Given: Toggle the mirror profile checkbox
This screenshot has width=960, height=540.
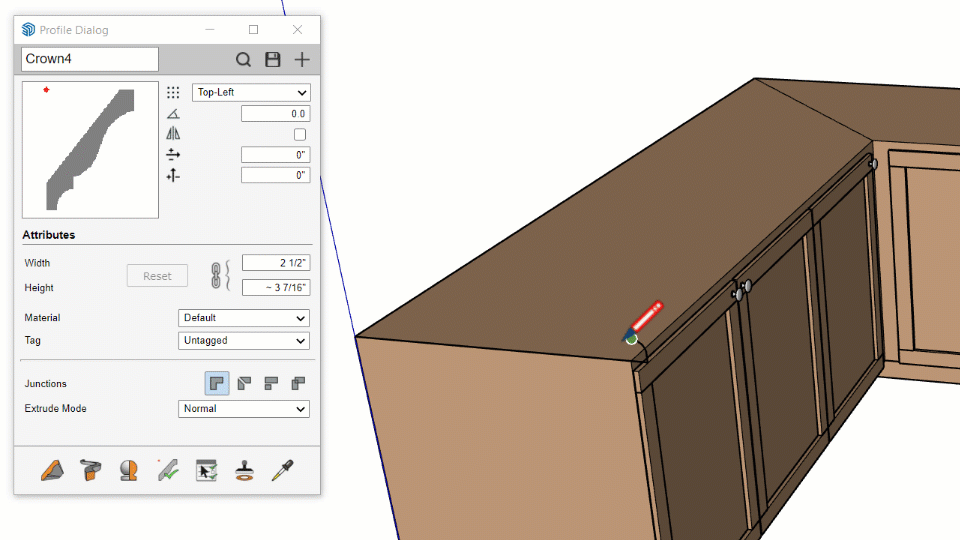Looking at the screenshot, I should point(300,134).
